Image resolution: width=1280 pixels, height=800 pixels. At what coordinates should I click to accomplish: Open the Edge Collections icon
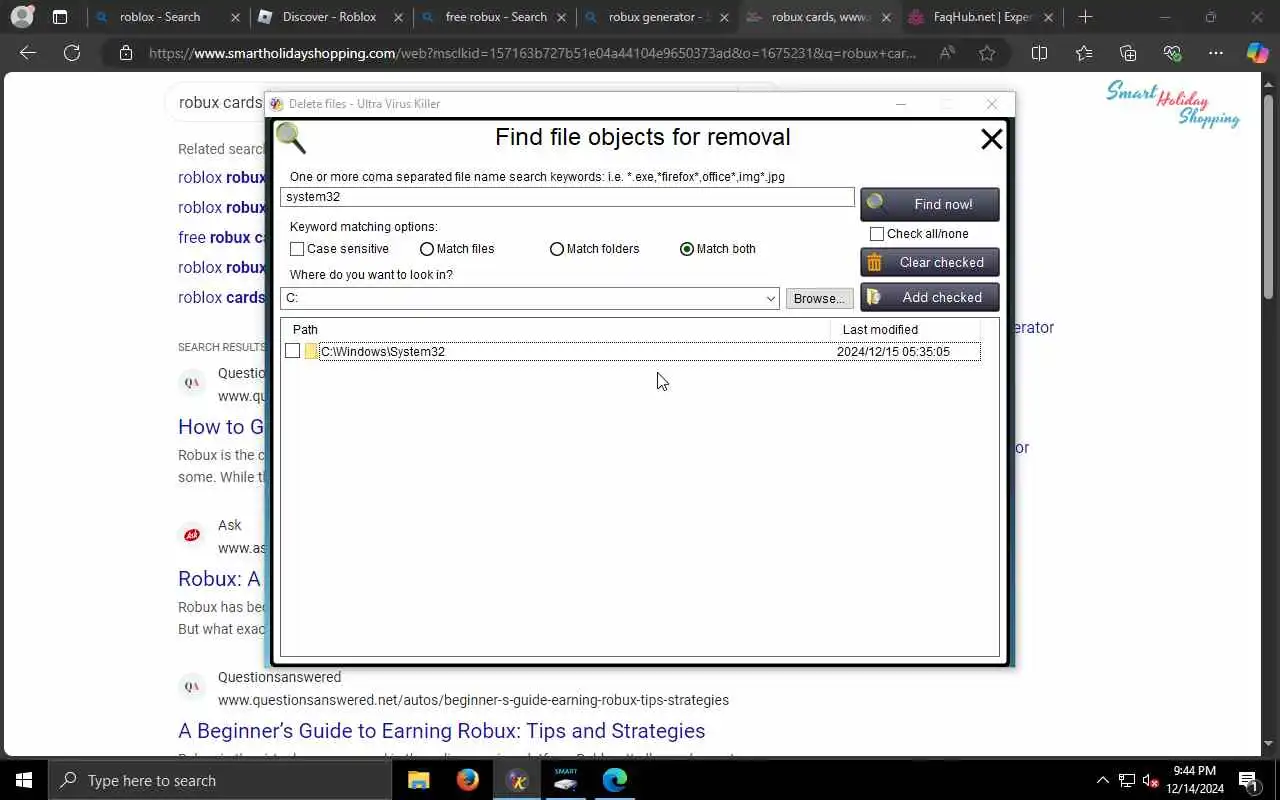pos(1128,53)
